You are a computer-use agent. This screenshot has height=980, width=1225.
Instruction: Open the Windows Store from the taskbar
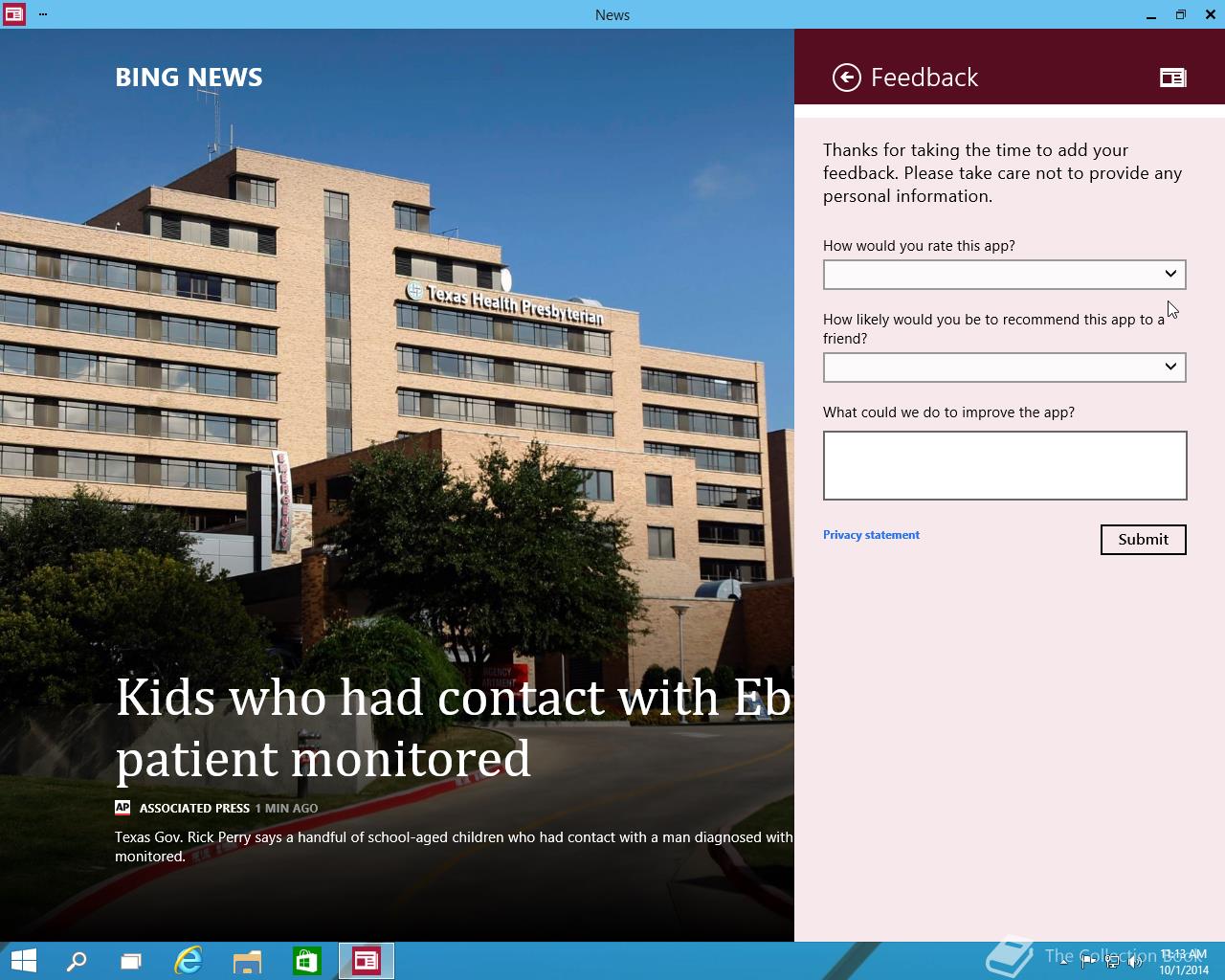tap(306, 961)
